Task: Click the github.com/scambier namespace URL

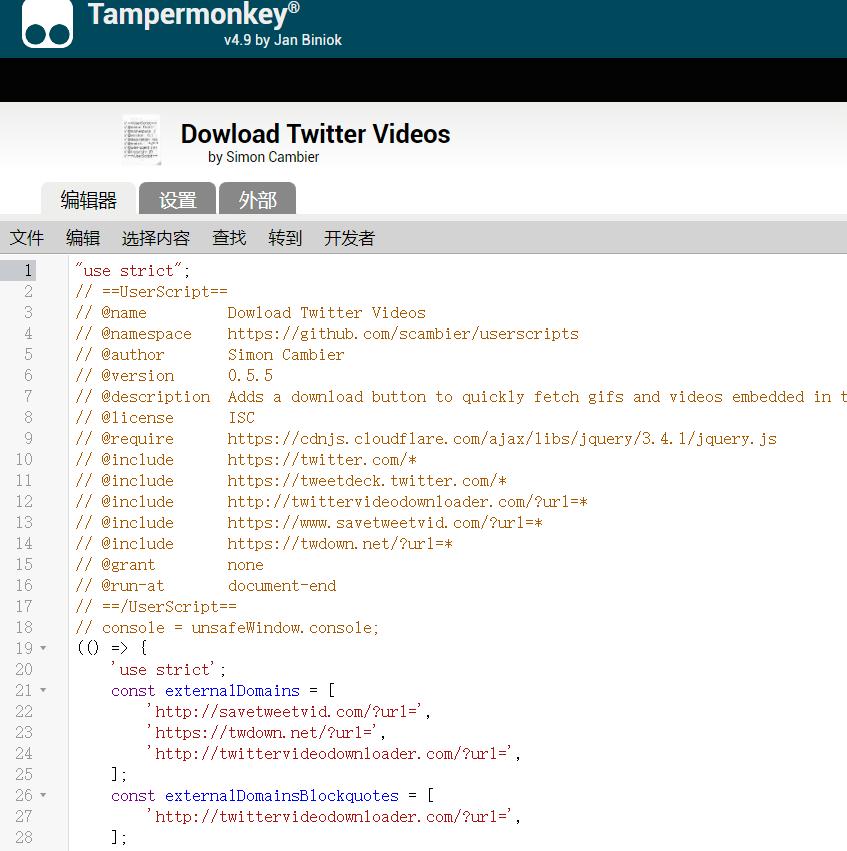Action: pos(402,334)
